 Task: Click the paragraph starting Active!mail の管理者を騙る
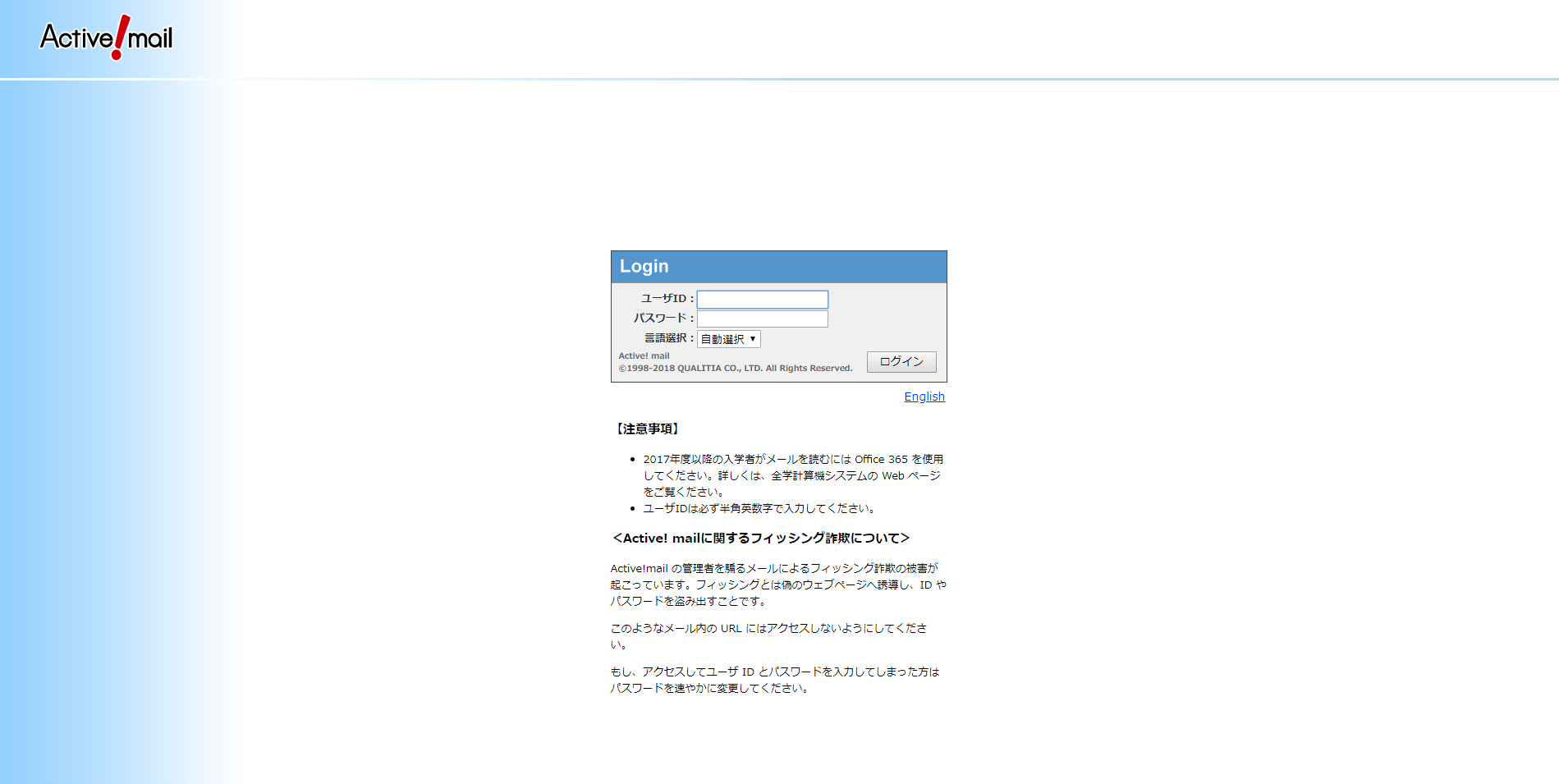click(x=778, y=585)
